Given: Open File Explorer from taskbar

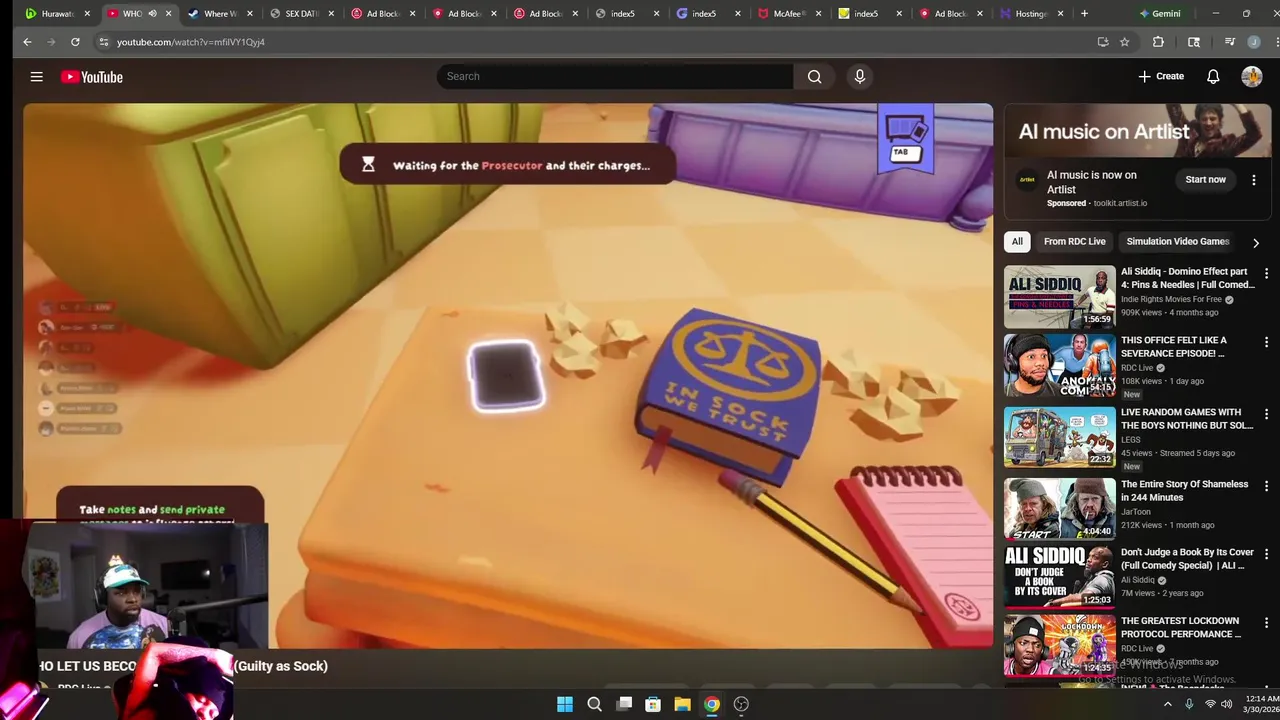Looking at the screenshot, I should tap(682, 704).
